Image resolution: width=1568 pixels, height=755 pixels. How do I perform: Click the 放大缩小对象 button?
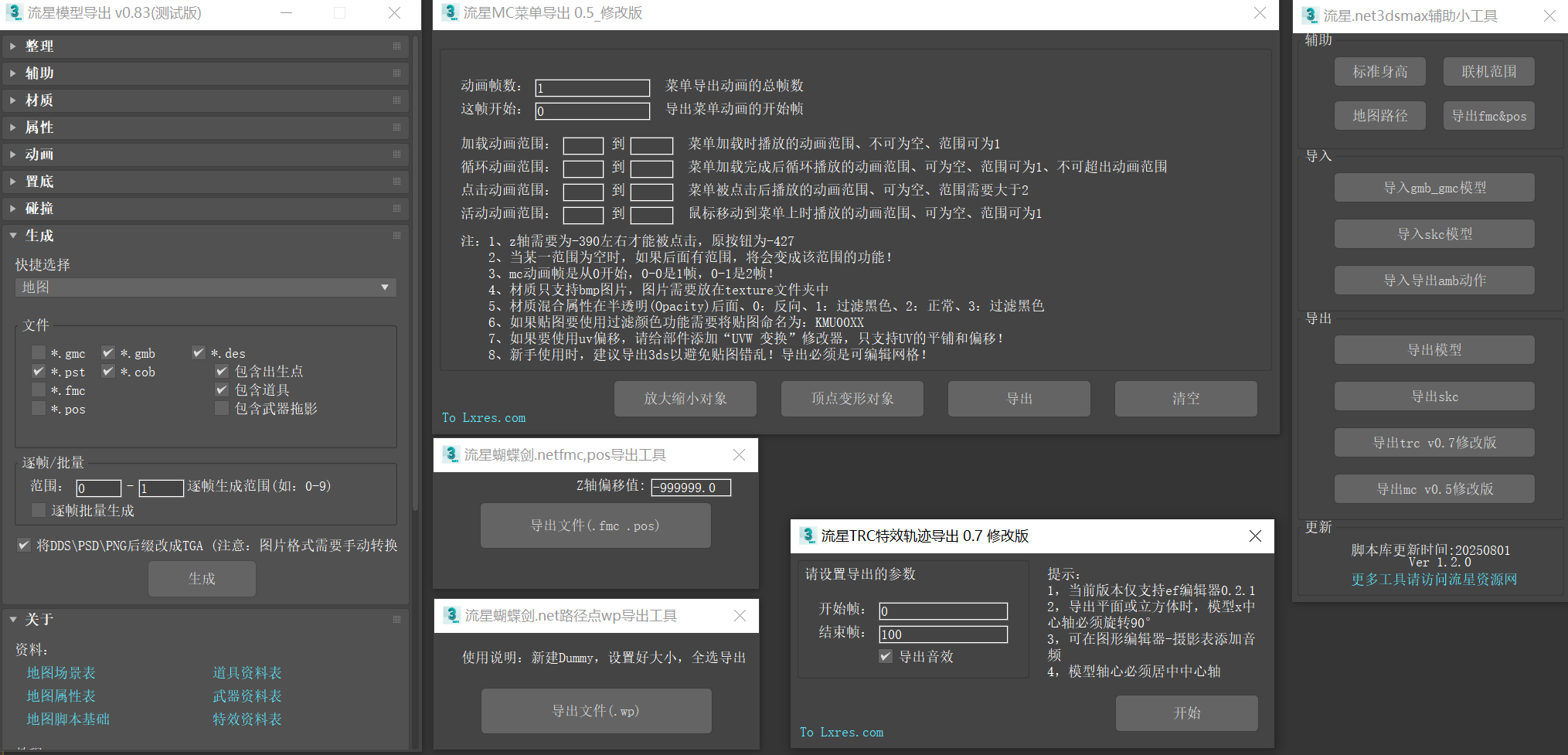pyautogui.click(x=685, y=399)
